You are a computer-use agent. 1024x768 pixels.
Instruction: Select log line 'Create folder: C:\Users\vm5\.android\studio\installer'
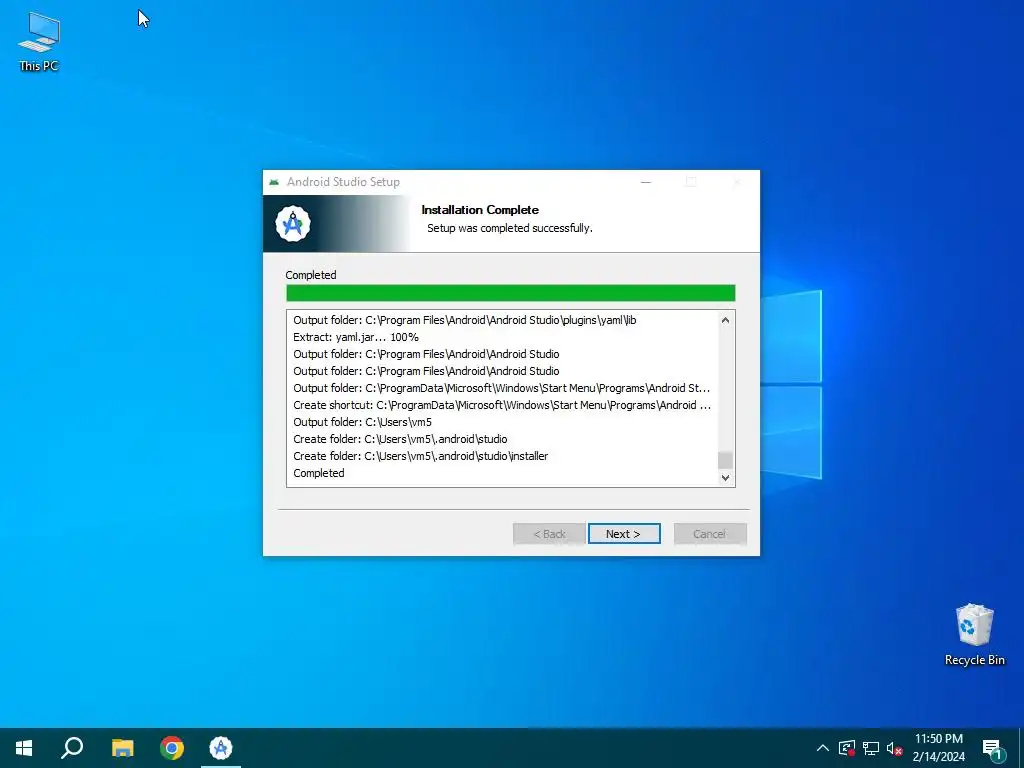click(x=421, y=456)
